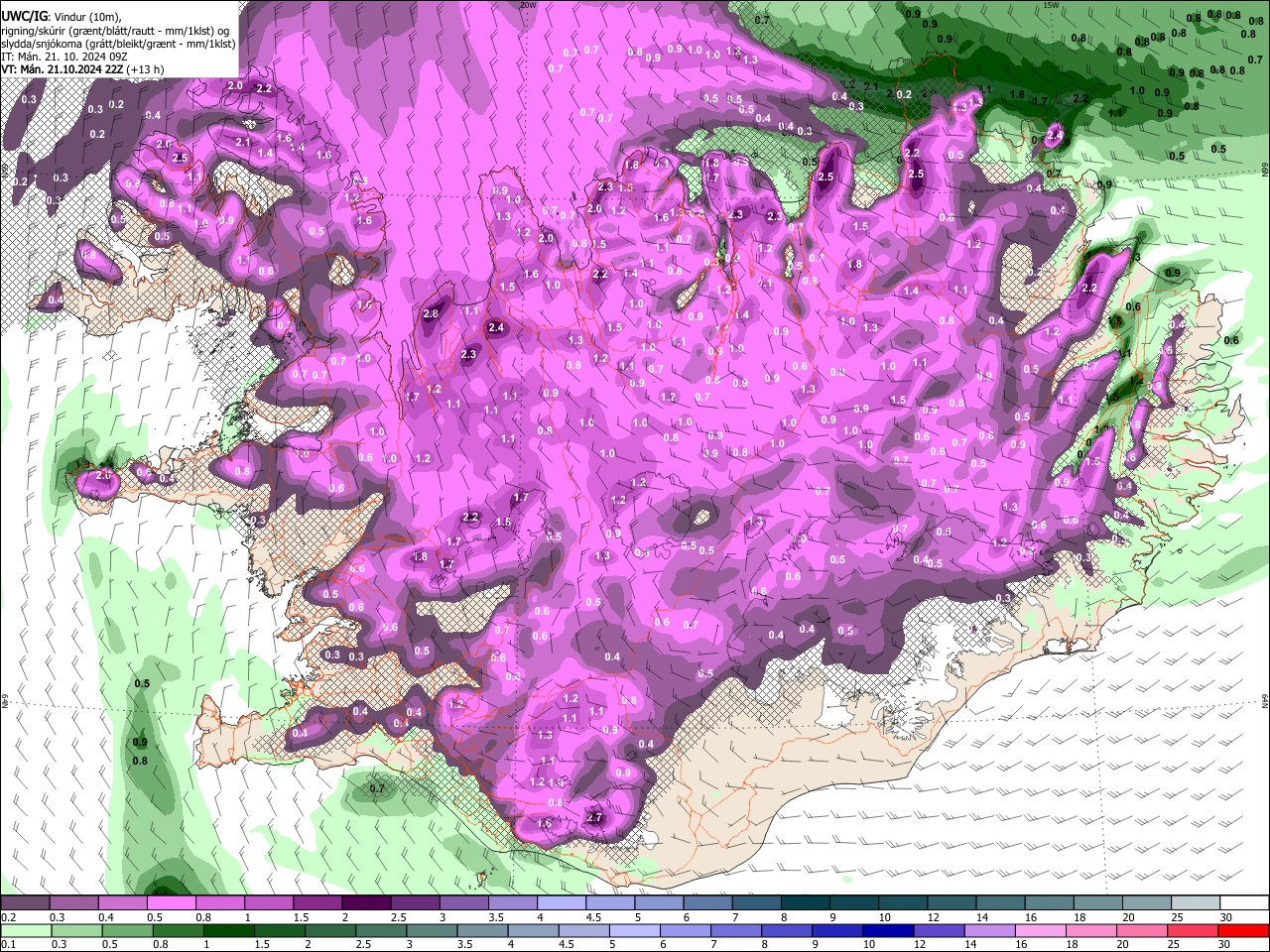This screenshot has width=1270, height=952.
Task: Pick the medium green 0.8 rain swatch
Action: pos(179,930)
